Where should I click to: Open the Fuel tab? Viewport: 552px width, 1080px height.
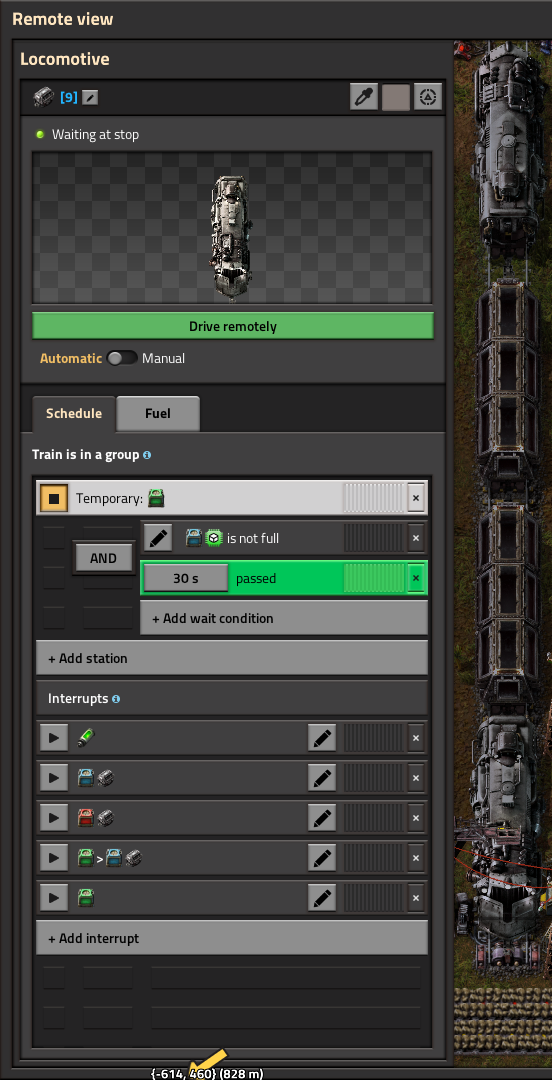point(158,413)
